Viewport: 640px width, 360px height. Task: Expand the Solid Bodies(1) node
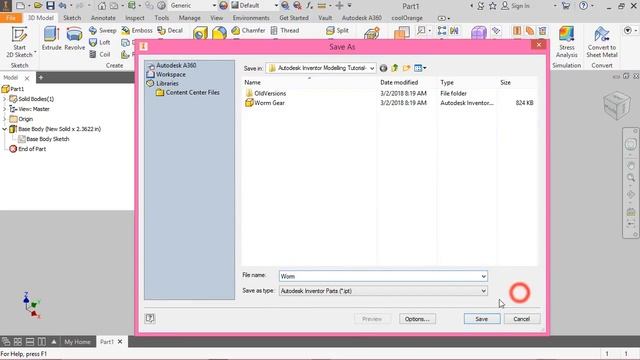point(4,99)
